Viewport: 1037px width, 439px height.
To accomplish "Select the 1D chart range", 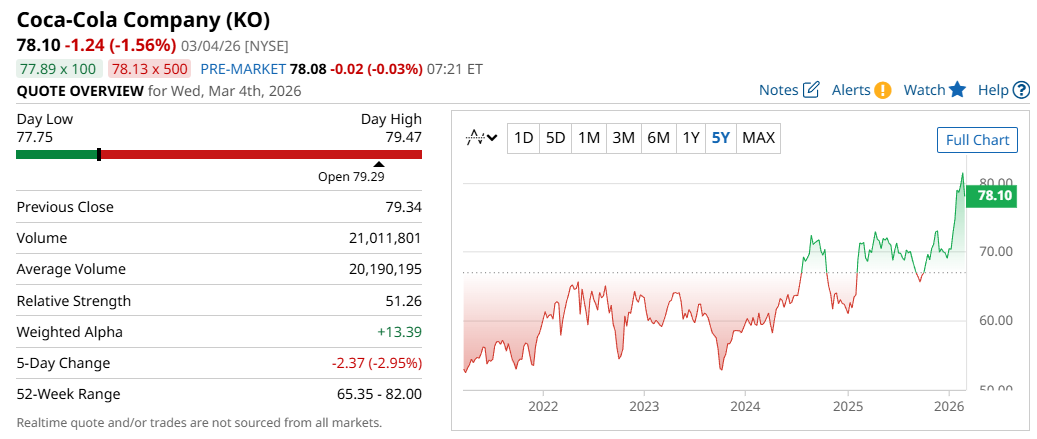I will [x=523, y=138].
